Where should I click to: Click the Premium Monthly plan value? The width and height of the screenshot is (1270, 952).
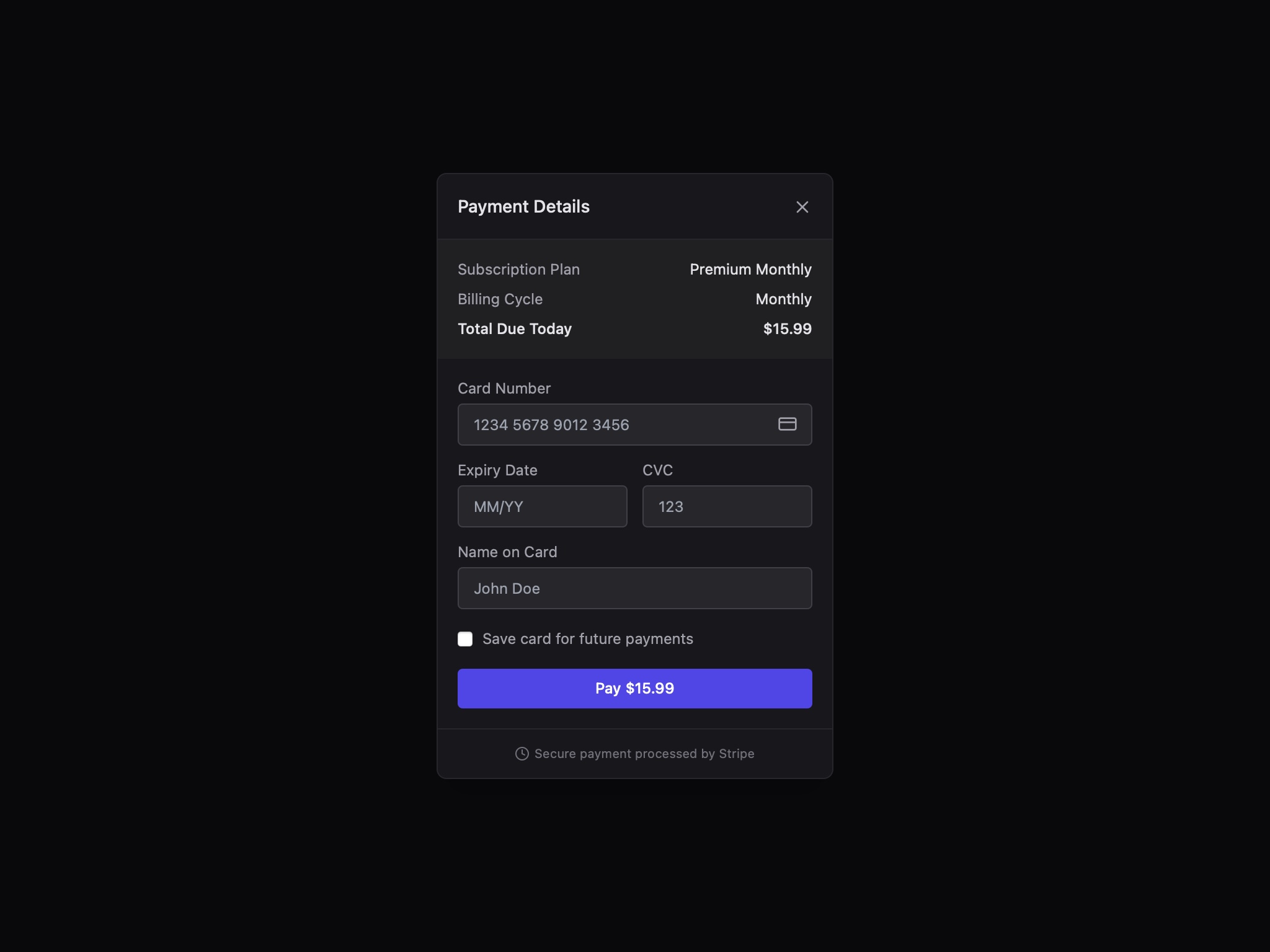coord(750,269)
